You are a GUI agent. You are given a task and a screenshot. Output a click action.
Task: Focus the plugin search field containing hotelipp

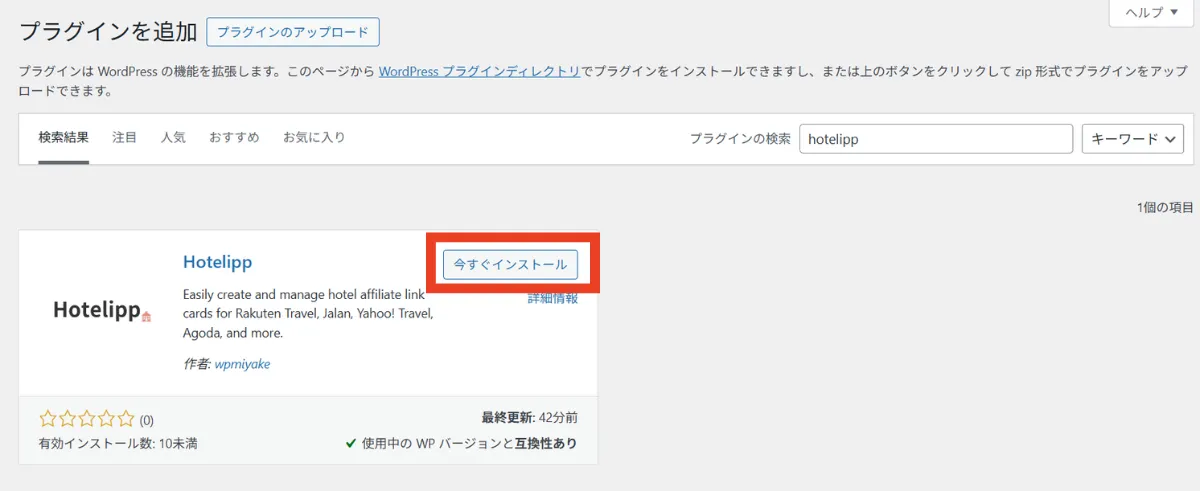coord(936,139)
